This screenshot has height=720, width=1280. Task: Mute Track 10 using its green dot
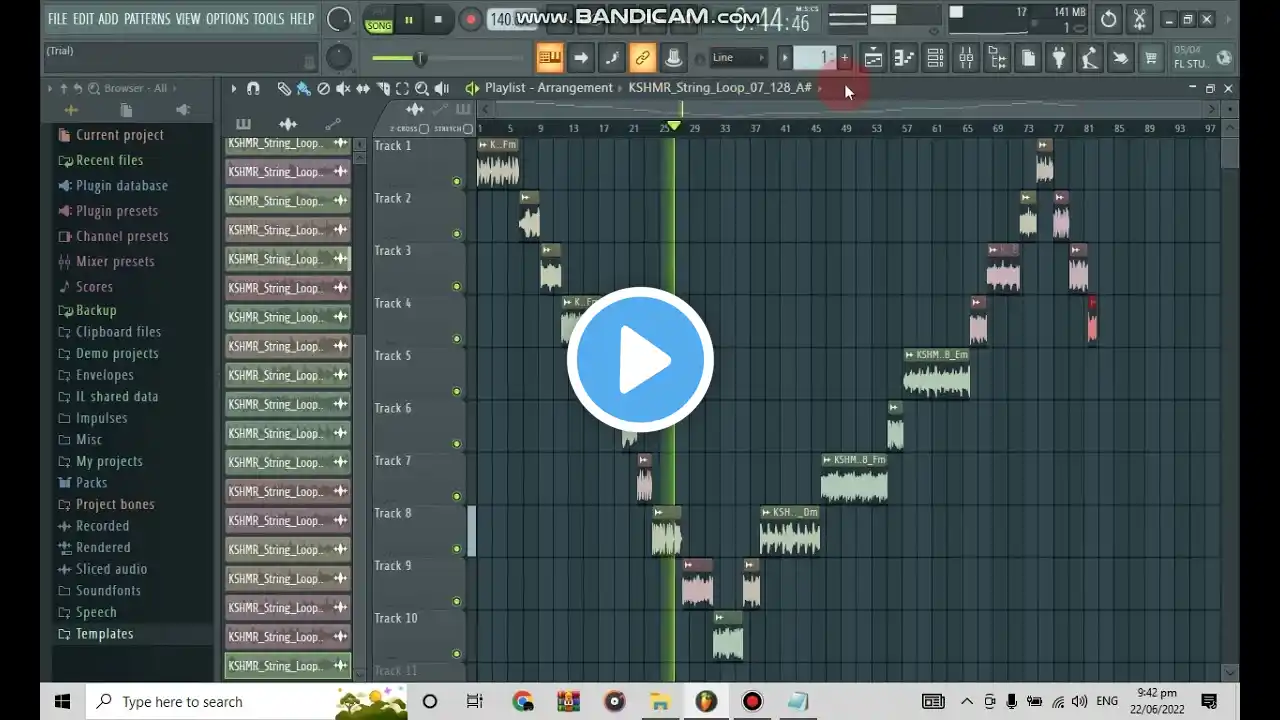[x=457, y=654]
